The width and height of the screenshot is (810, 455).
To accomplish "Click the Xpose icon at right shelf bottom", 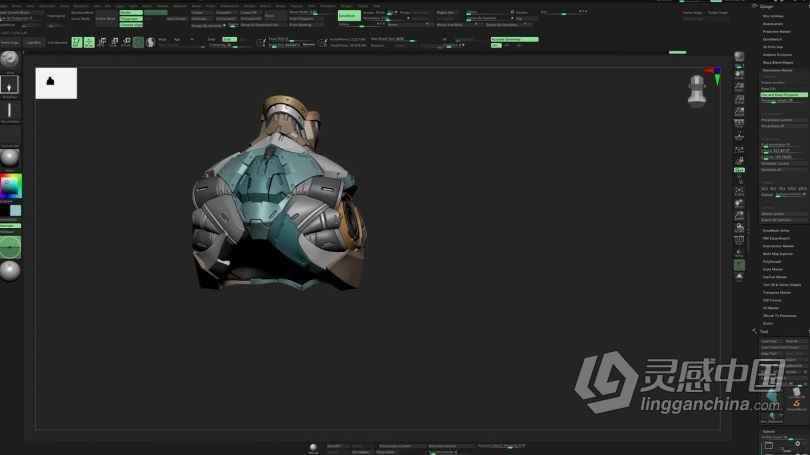I will click(x=739, y=277).
